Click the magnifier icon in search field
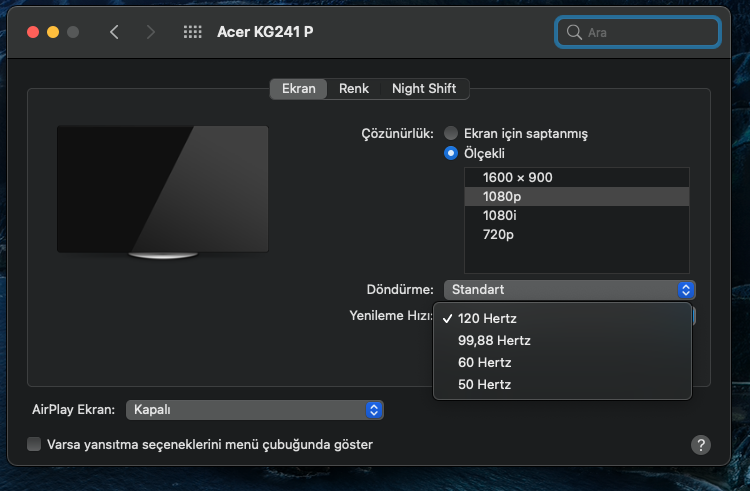This screenshot has width=750, height=491. tap(574, 32)
